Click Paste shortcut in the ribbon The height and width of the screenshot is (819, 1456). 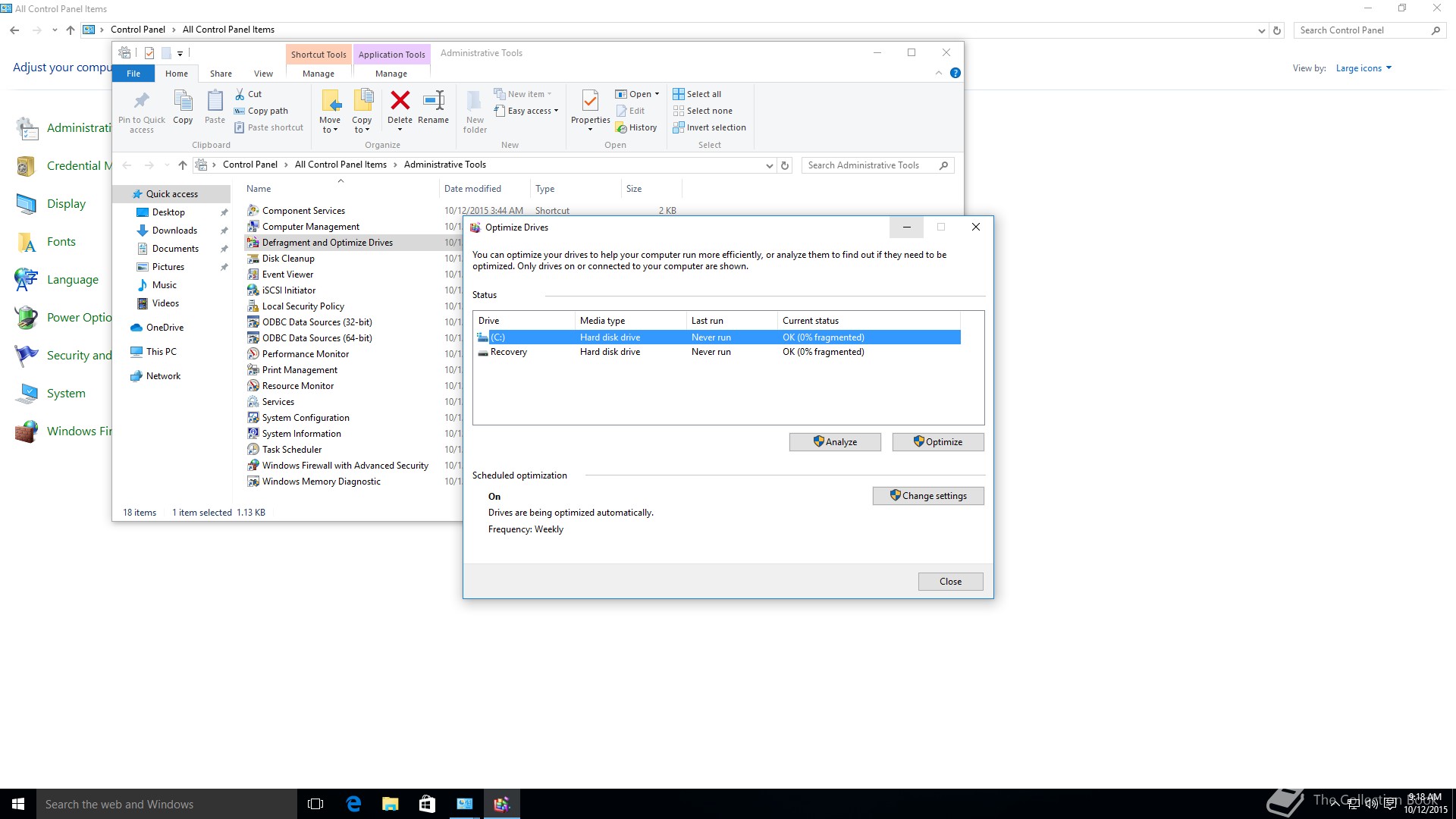268,127
